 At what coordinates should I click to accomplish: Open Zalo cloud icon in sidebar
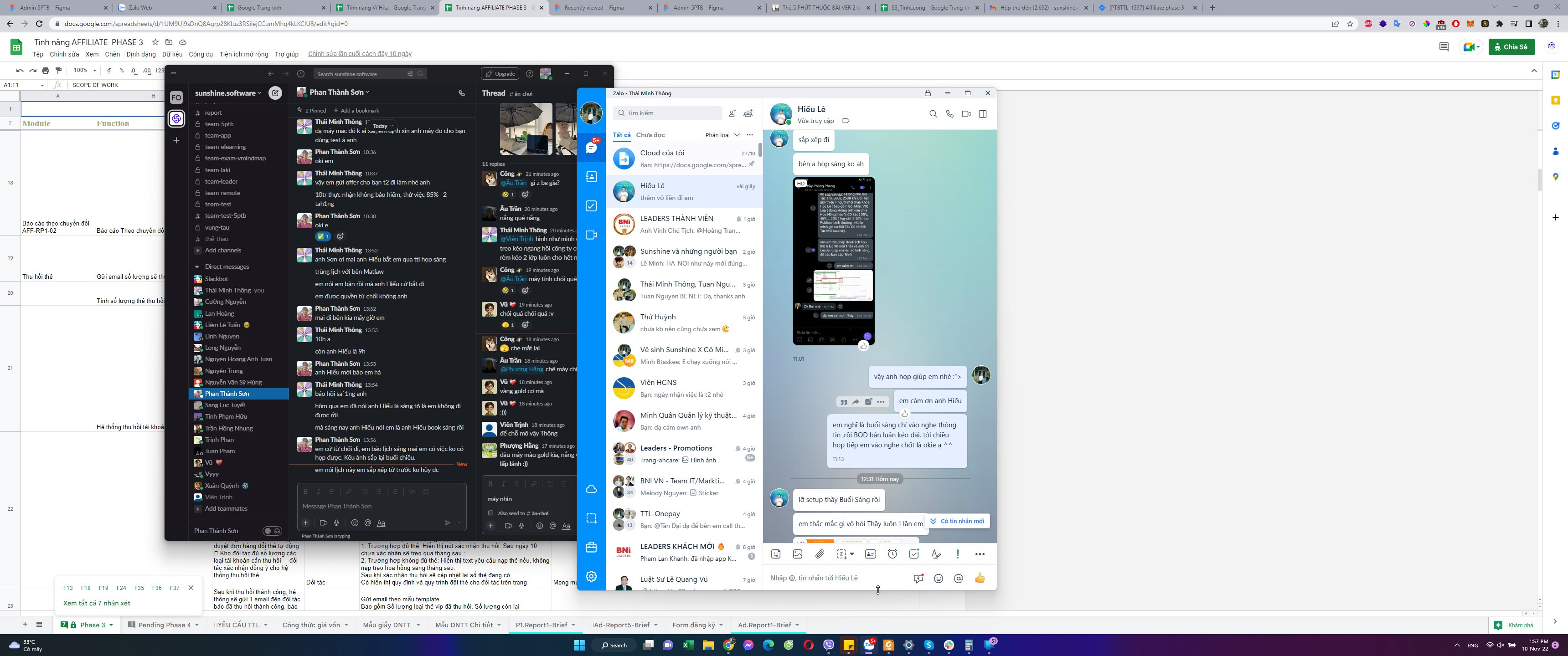(591, 489)
